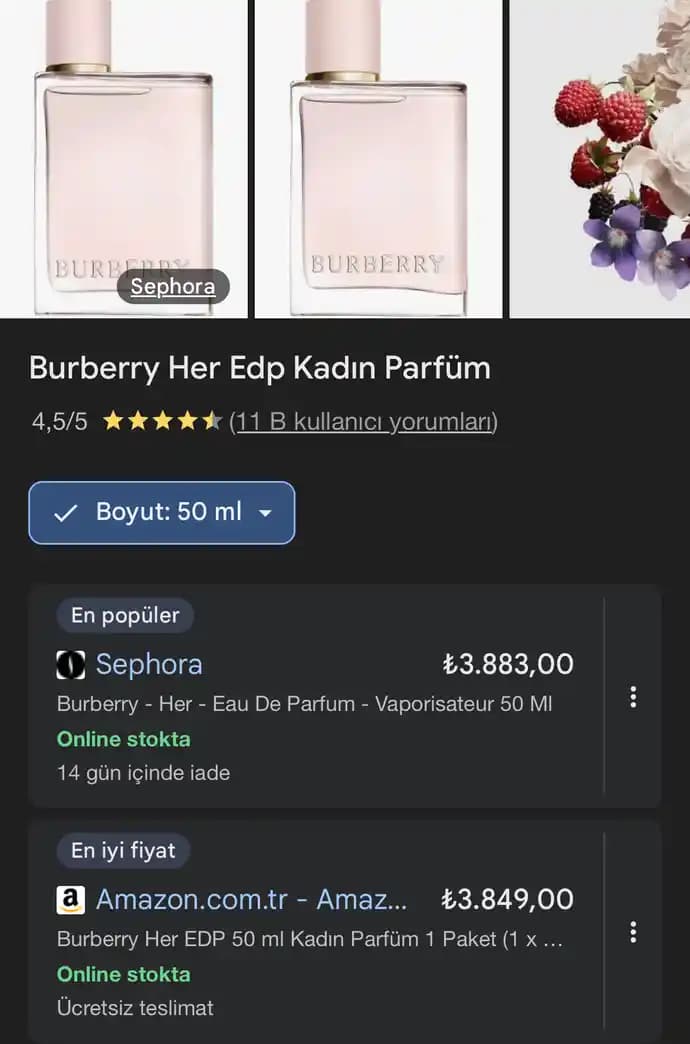
Task: Click the Burberry Her Edp product title
Action: click(258, 368)
